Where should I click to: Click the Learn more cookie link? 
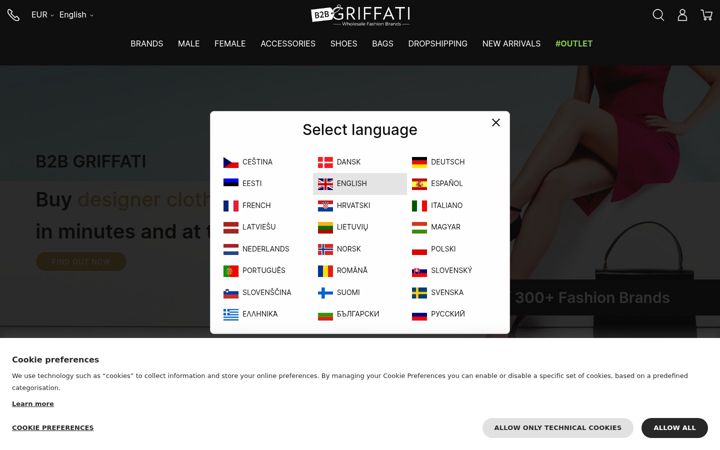coord(33,404)
